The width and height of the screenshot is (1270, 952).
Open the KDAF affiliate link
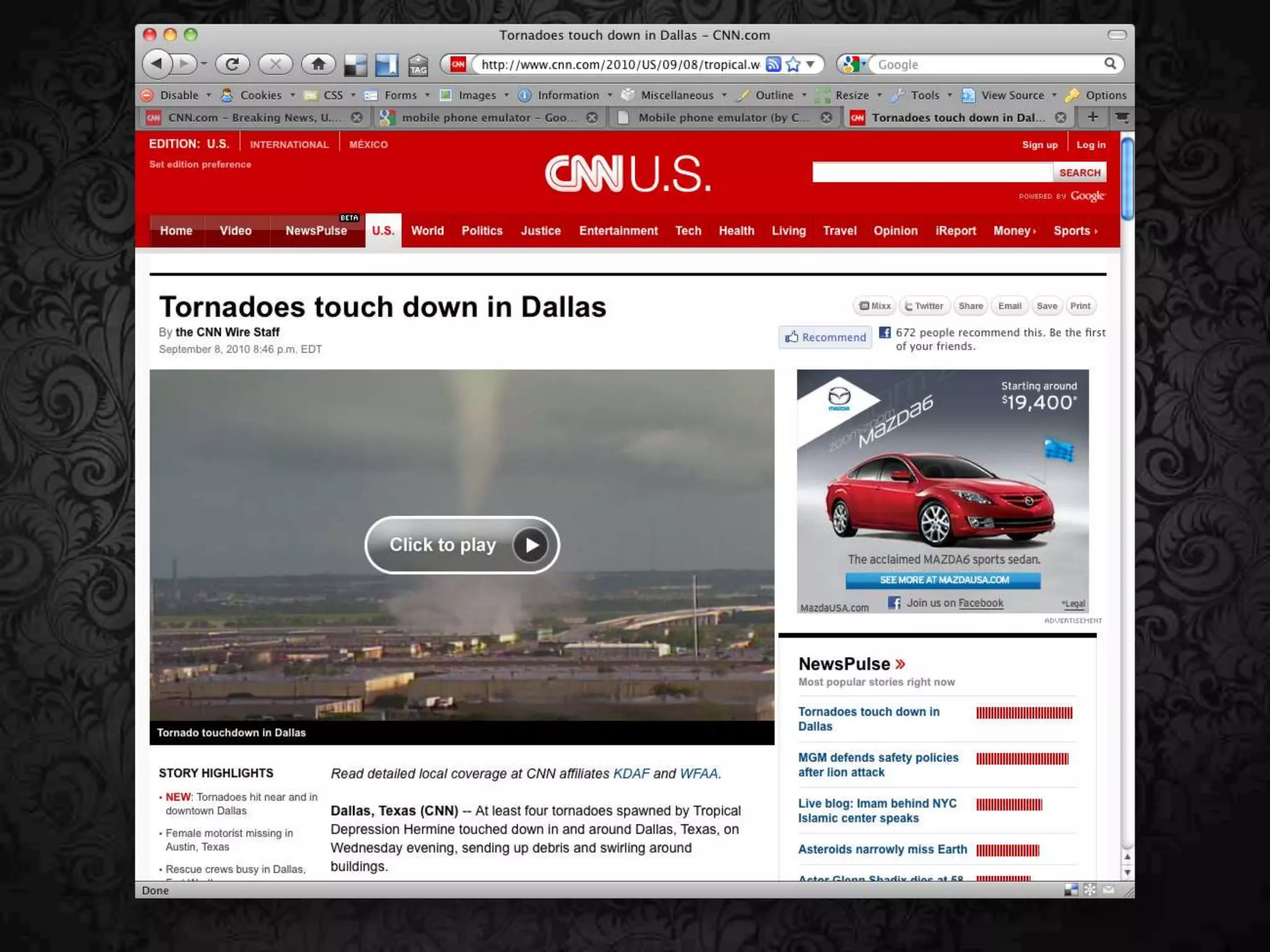click(631, 773)
